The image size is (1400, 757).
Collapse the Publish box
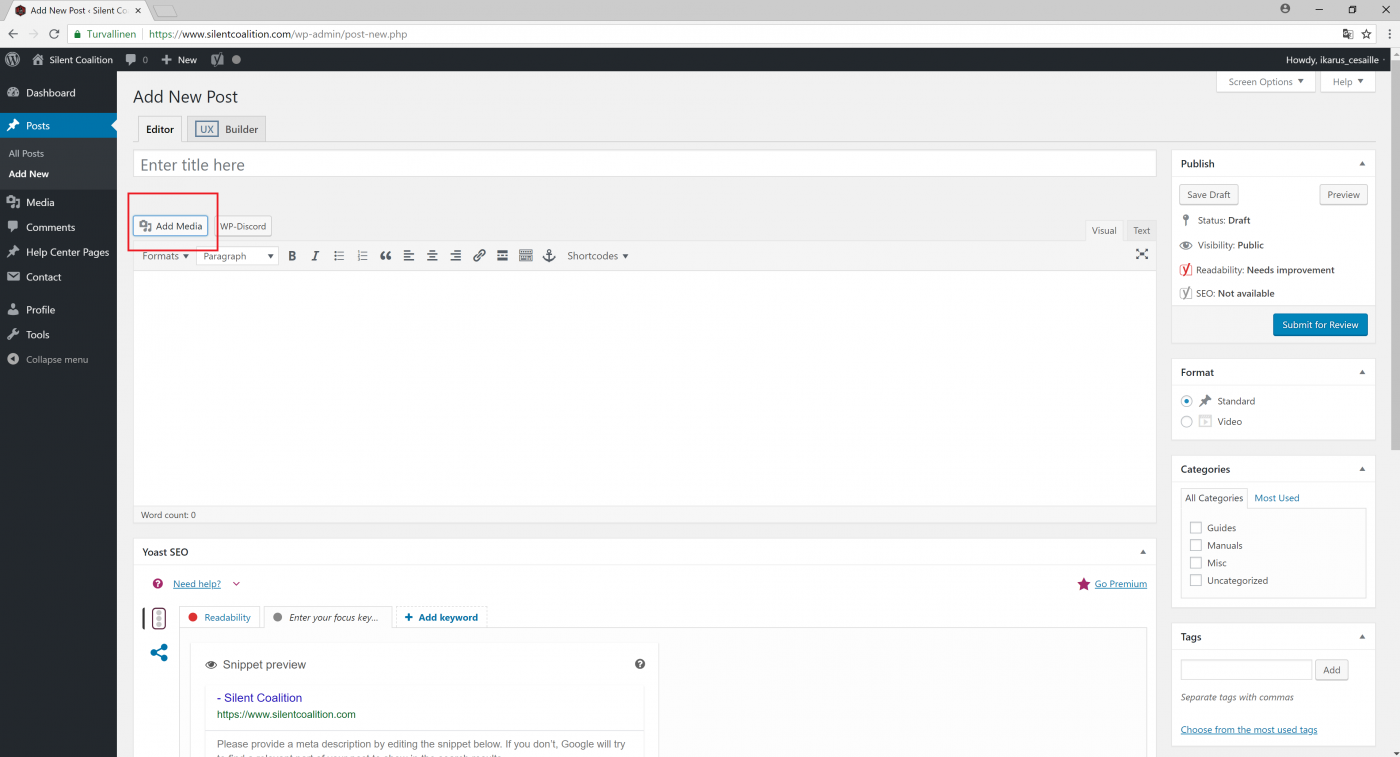click(1361, 164)
